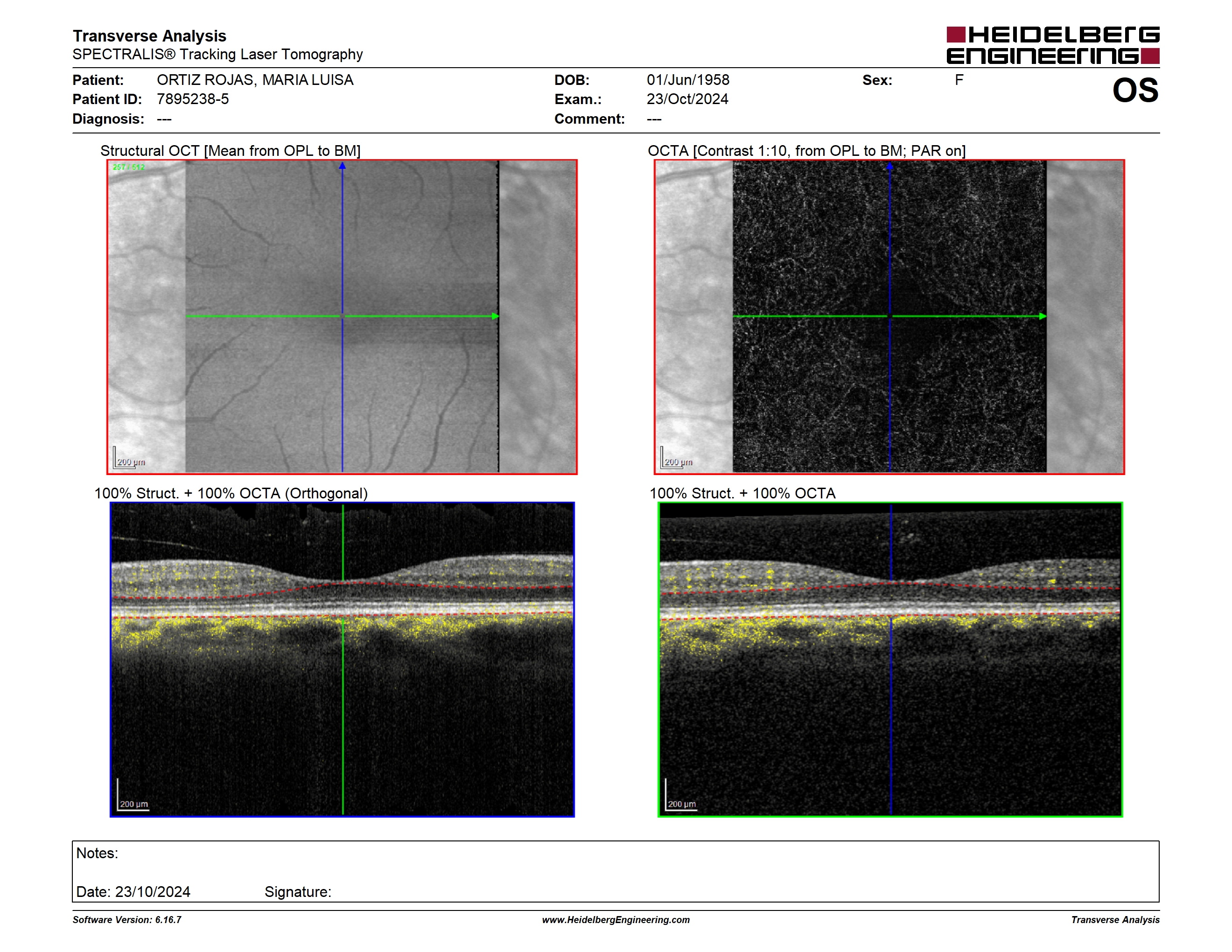
Task: Click the 200 µm scale bar in Orthogonal B-scan
Action: click(x=133, y=795)
